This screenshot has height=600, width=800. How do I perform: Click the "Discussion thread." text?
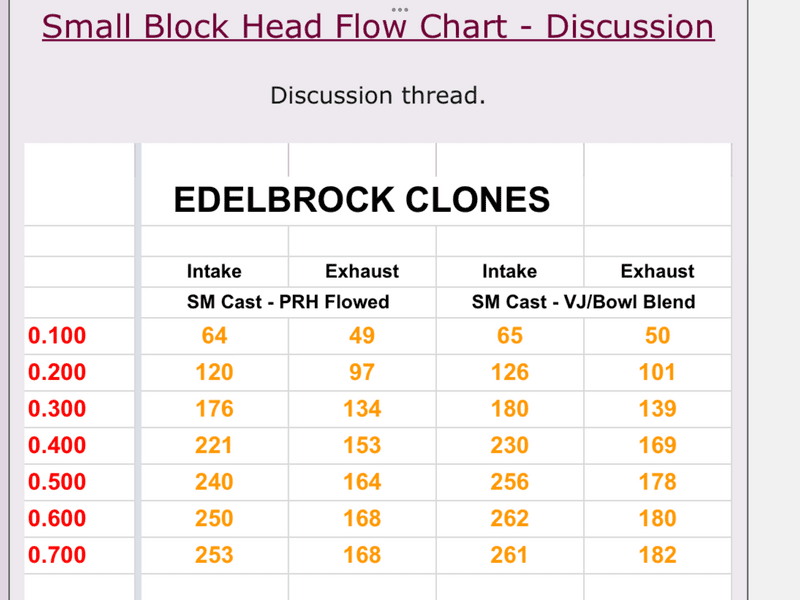pos(378,96)
